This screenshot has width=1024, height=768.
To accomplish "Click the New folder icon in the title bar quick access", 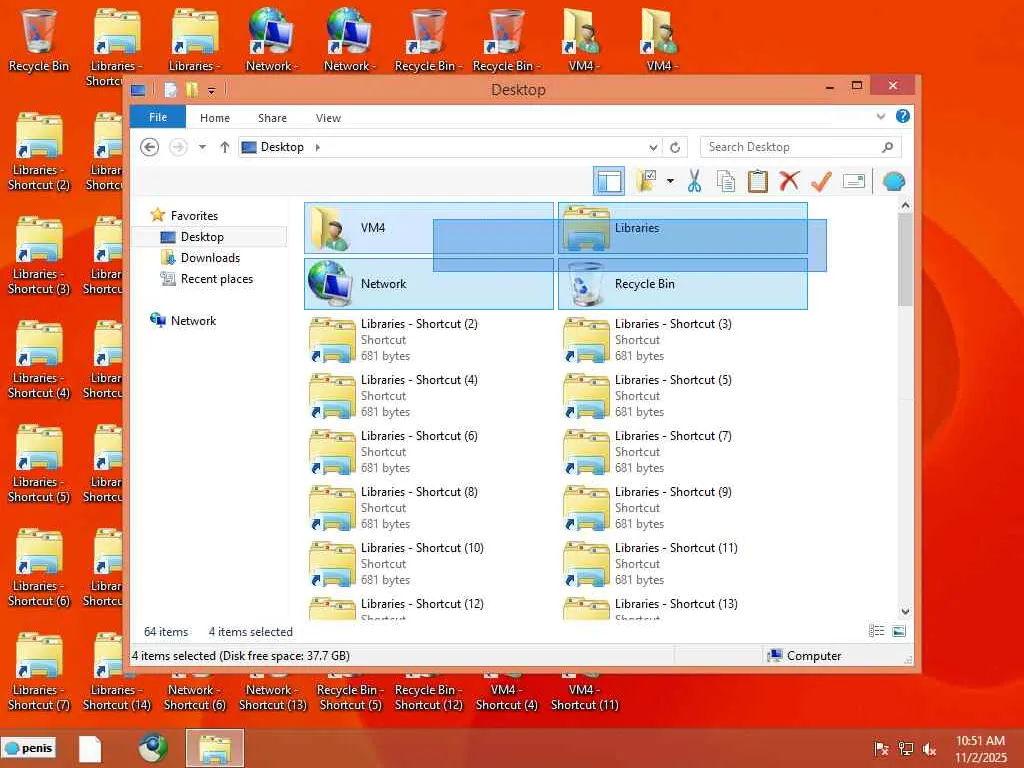I will coord(191,89).
